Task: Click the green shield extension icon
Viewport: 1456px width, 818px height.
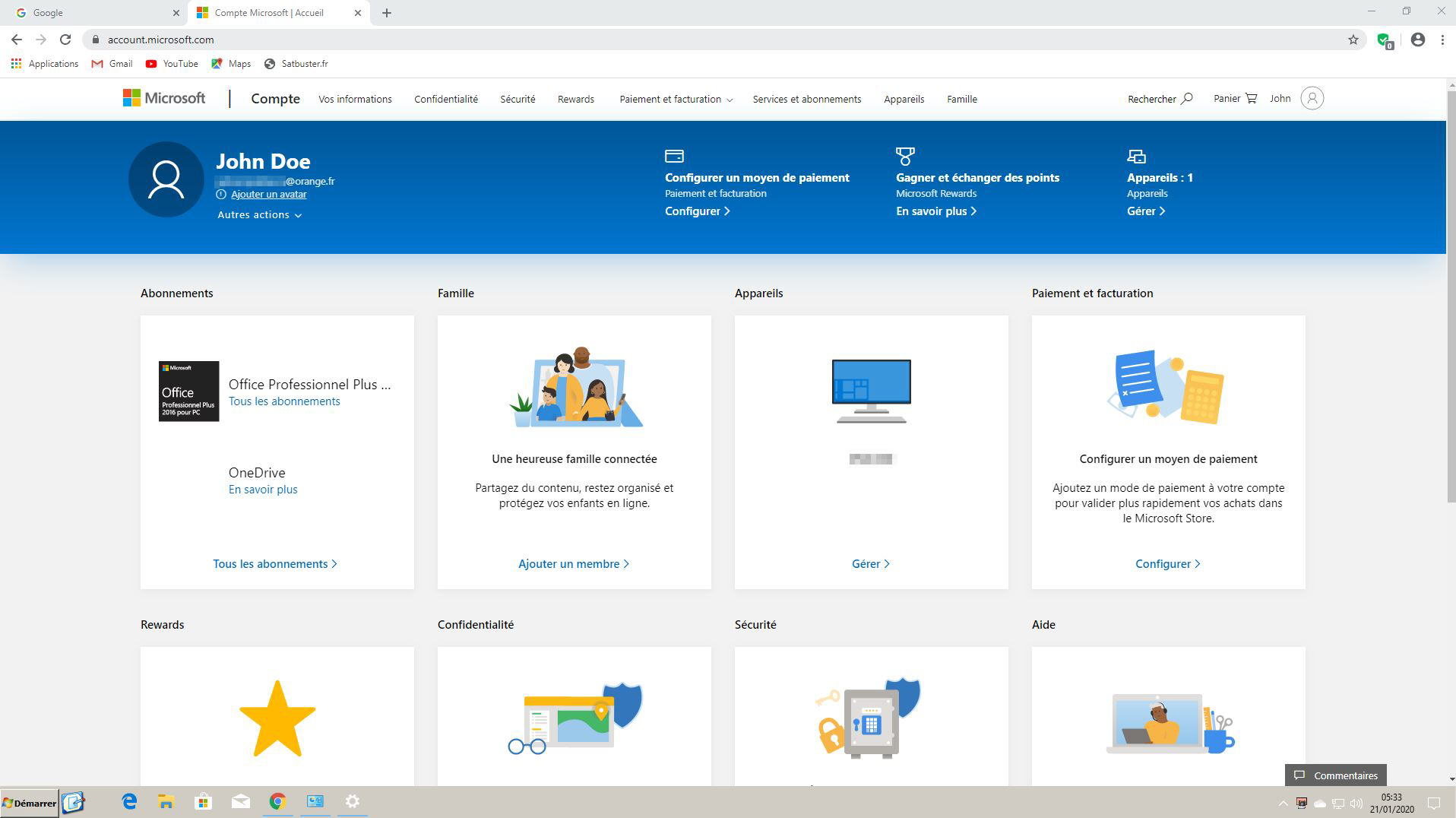Action: tap(1385, 40)
